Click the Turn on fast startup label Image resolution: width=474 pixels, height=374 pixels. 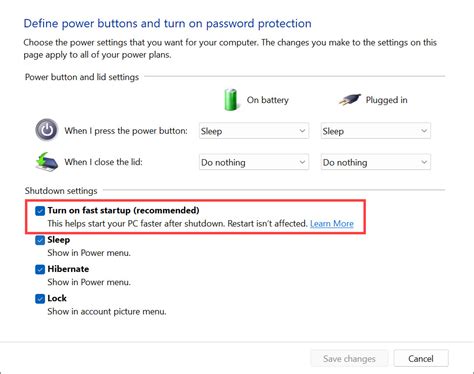[123, 210]
